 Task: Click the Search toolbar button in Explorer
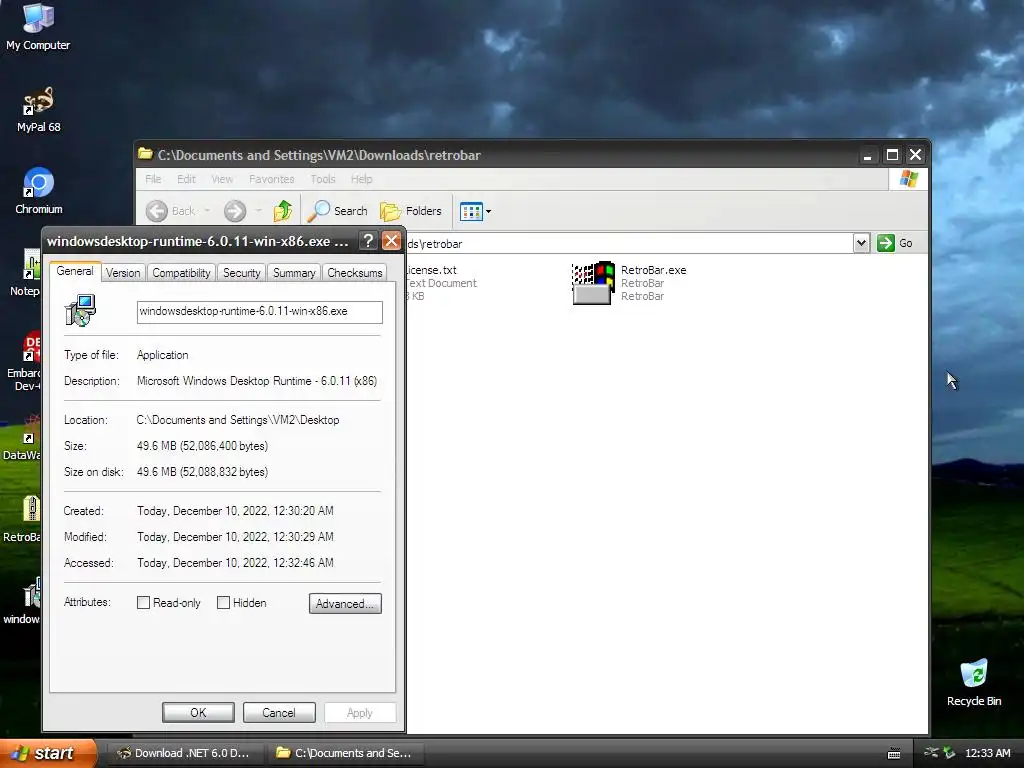[337, 211]
